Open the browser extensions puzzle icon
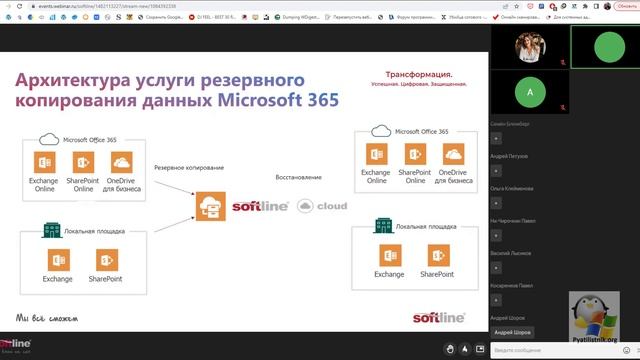The image size is (640, 360). [585, 6]
